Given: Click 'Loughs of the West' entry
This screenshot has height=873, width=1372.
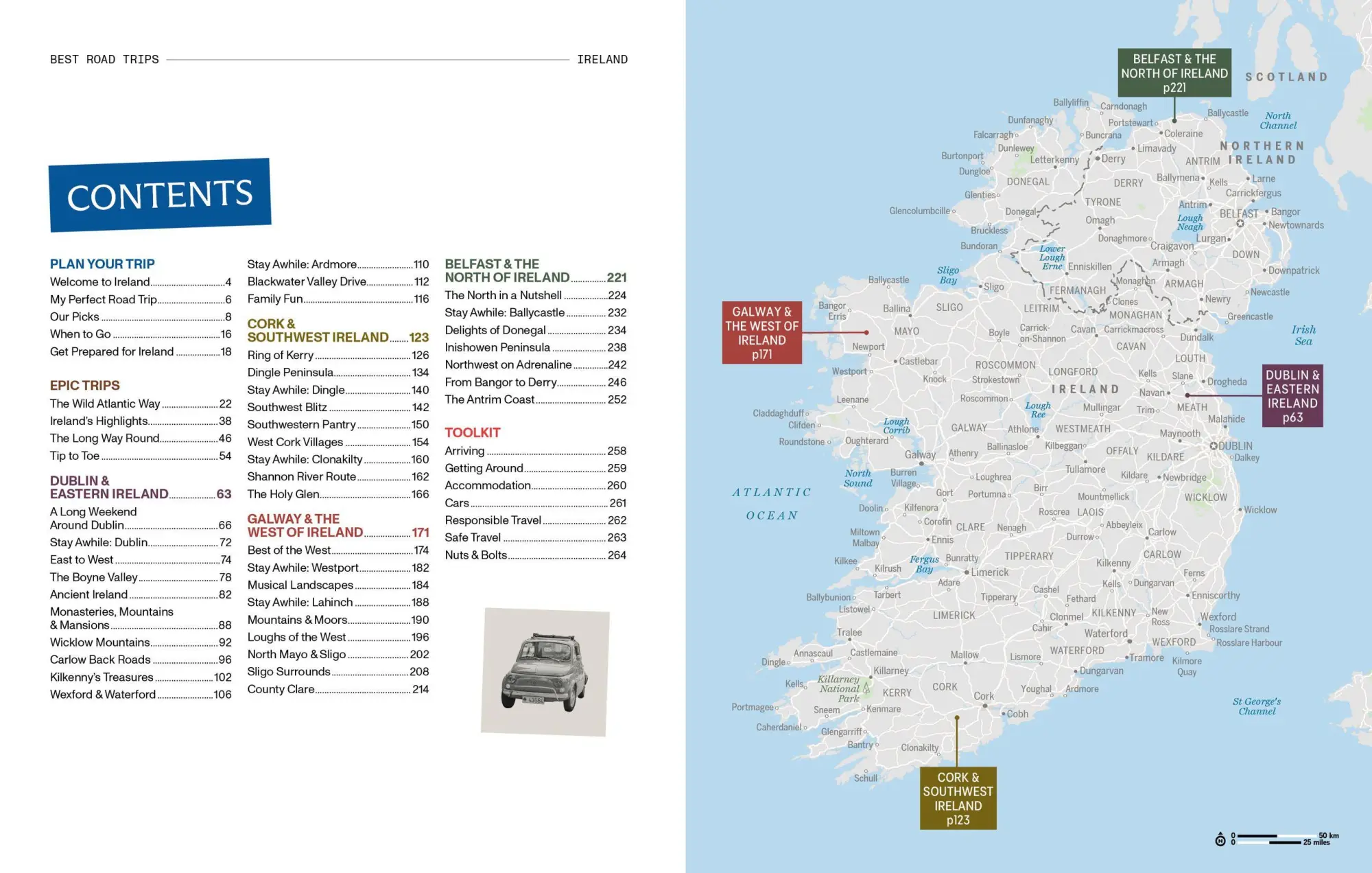Looking at the screenshot, I should (338, 637).
